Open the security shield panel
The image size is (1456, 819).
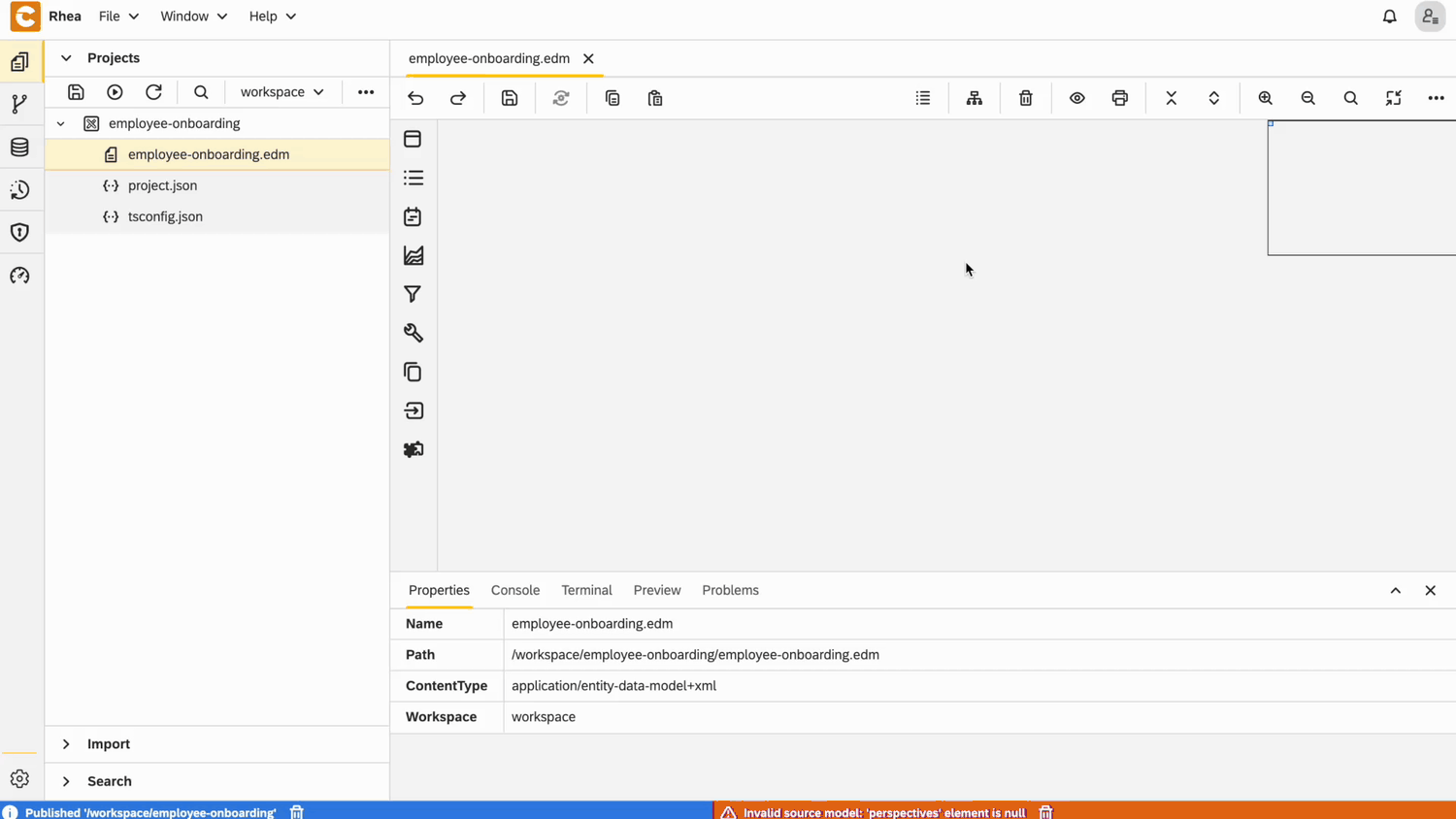[x=20, y=232]
